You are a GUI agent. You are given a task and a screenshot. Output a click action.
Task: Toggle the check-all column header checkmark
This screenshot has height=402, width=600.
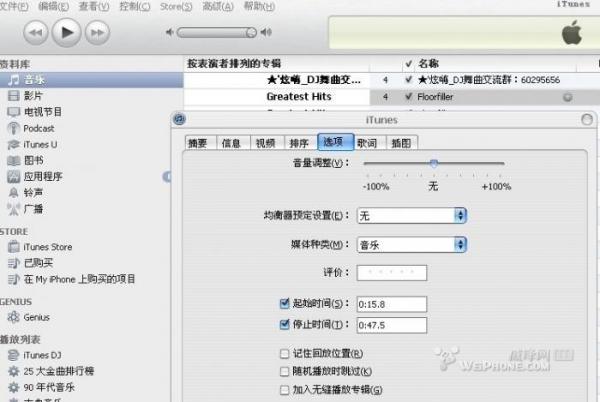pos(409,63)
